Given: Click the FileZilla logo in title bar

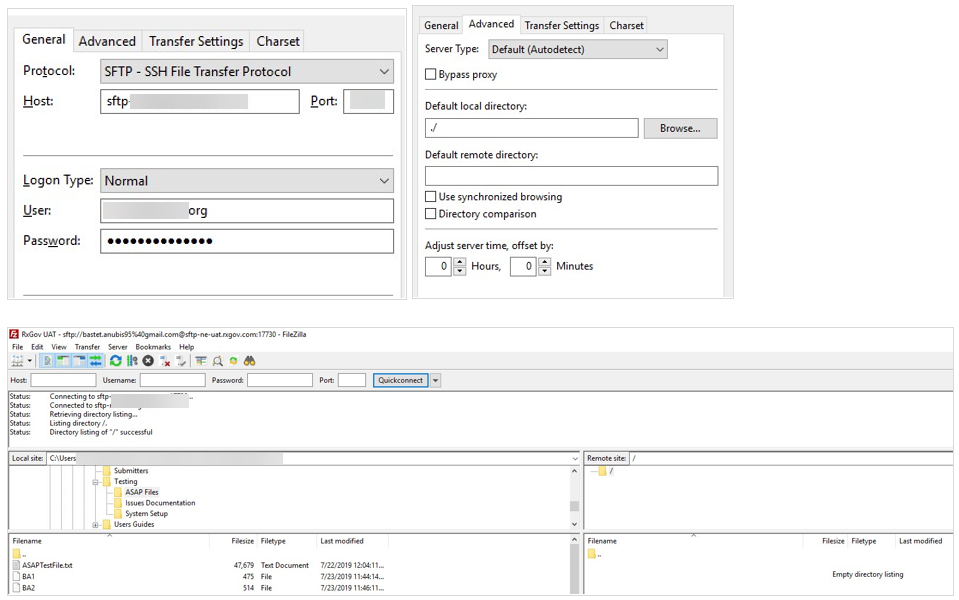Looking at the screenshot, I should (13, 335).
